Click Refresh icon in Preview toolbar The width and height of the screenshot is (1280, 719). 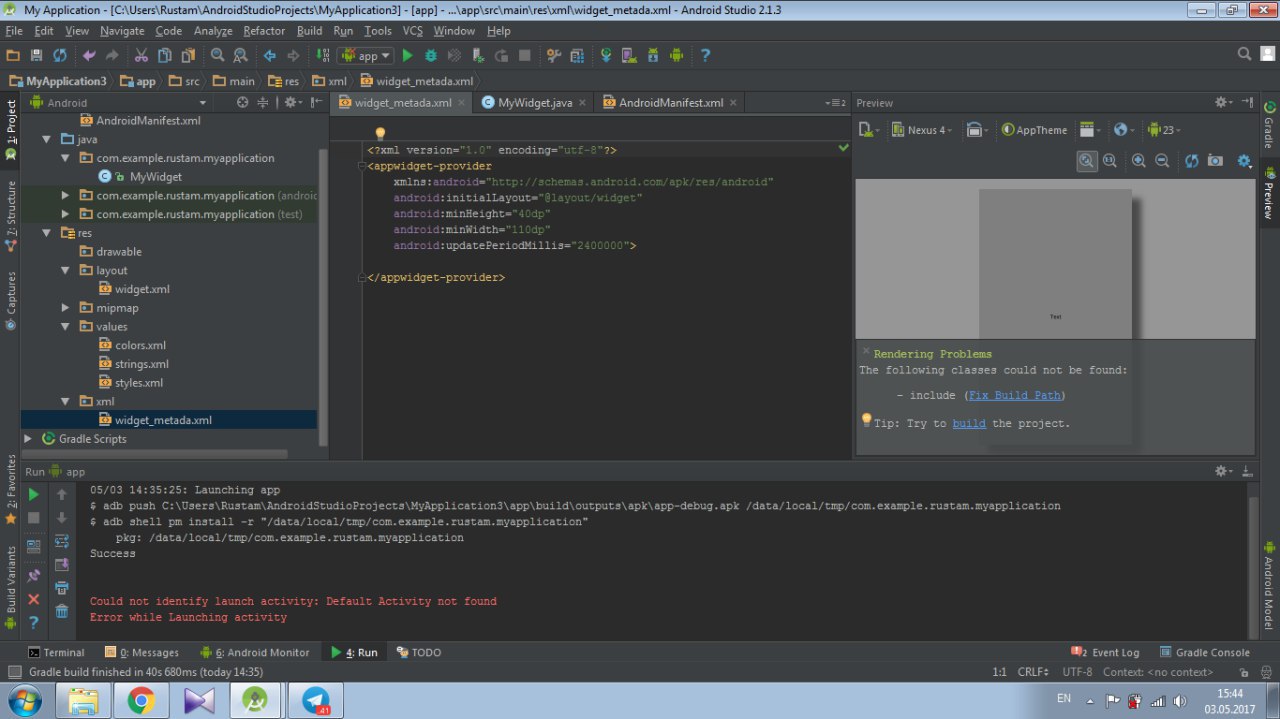tap(1191, 160)
